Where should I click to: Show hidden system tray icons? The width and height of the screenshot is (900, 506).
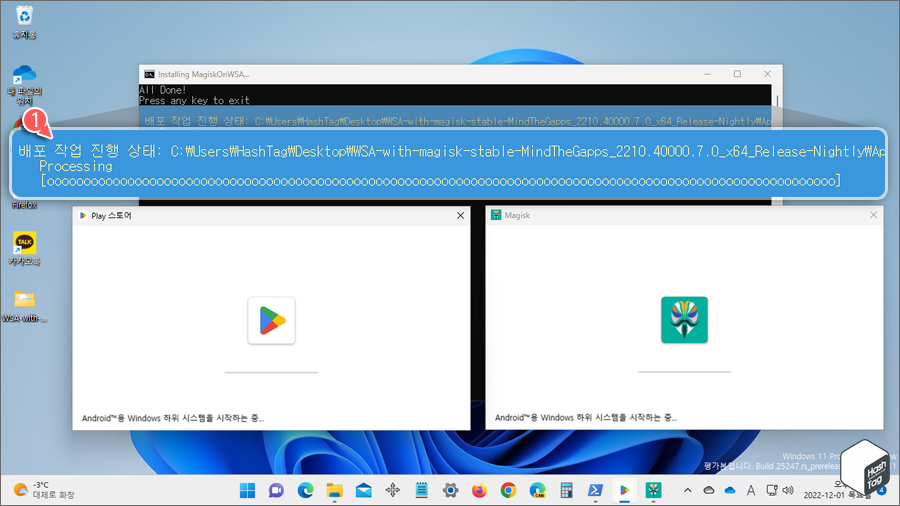(688, 491)
